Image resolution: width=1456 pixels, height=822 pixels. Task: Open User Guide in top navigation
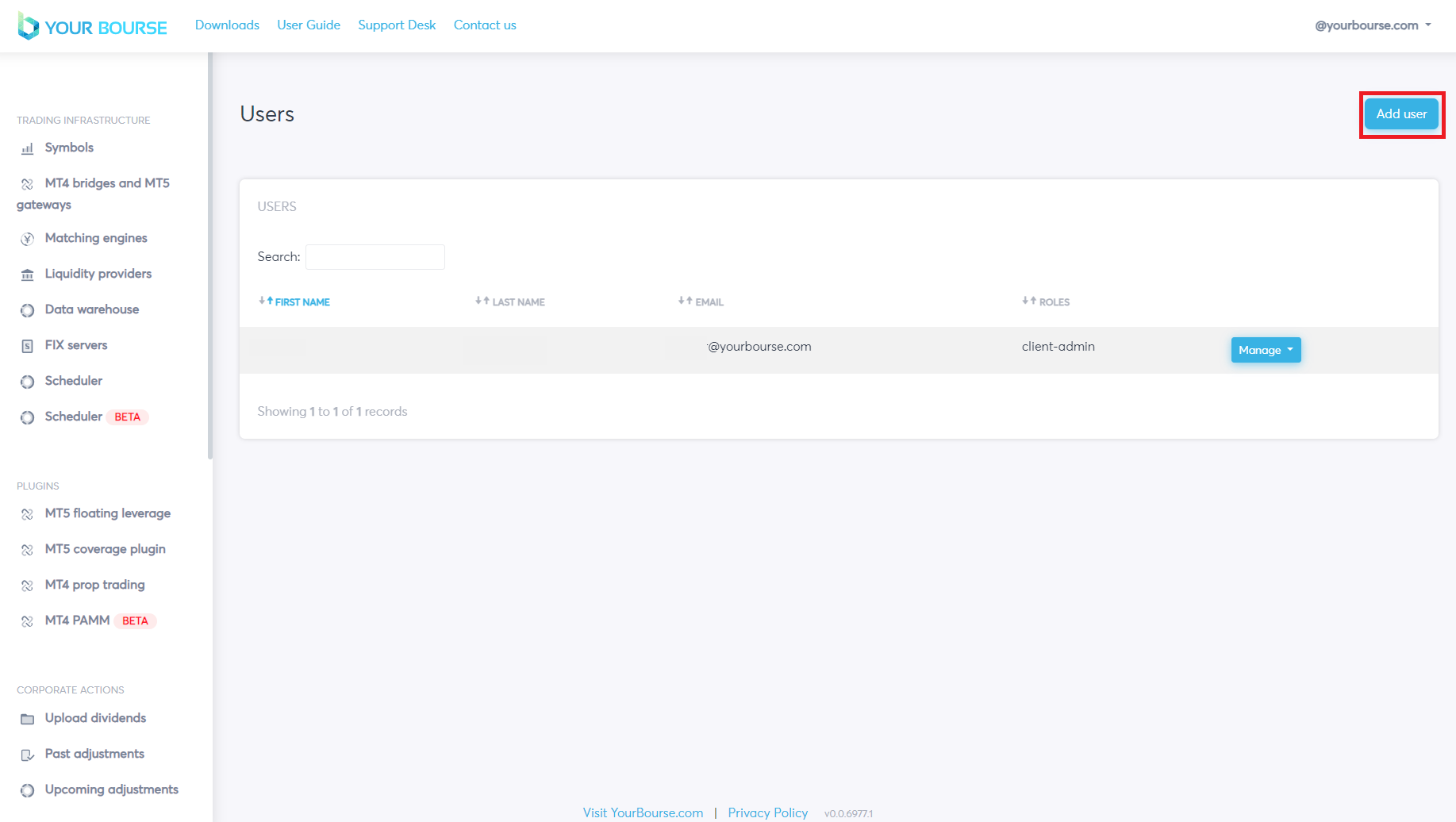click(309, 25)
